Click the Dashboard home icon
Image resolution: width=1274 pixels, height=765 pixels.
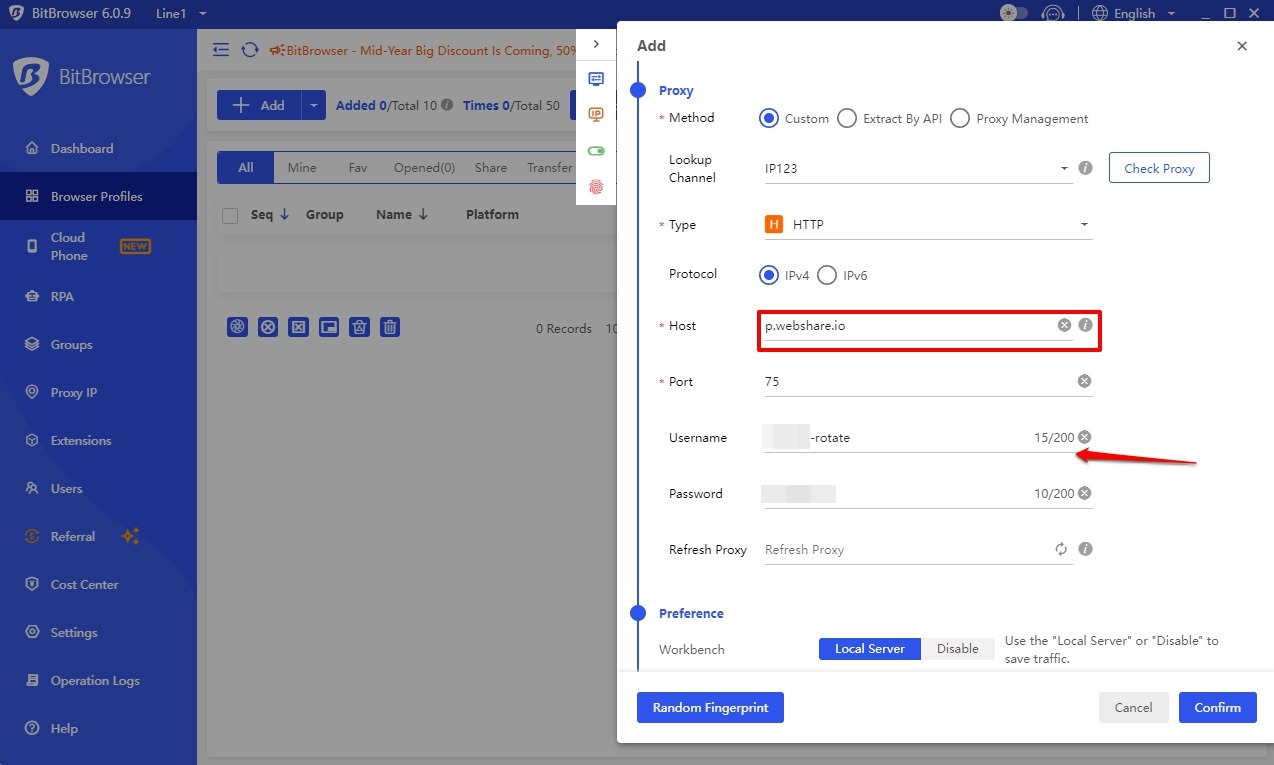(x=32, y=148)
